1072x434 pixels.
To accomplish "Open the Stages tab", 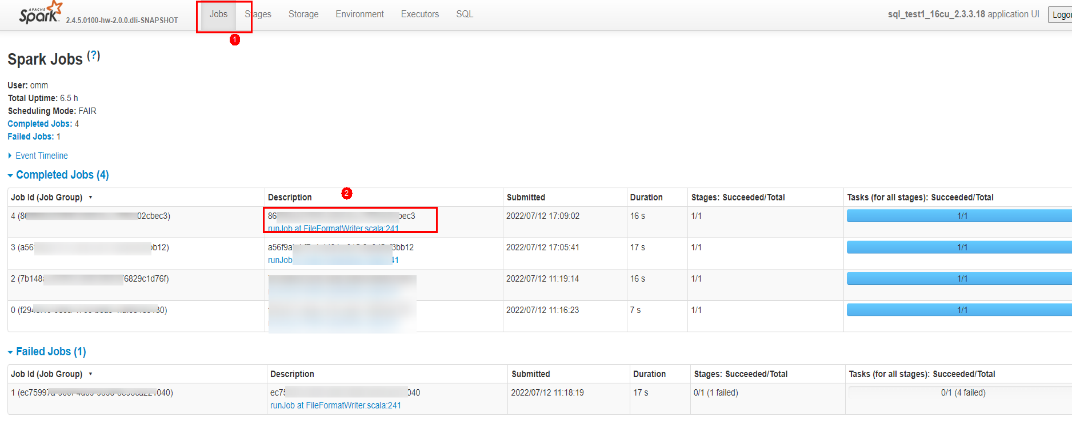I will [258, 14].
